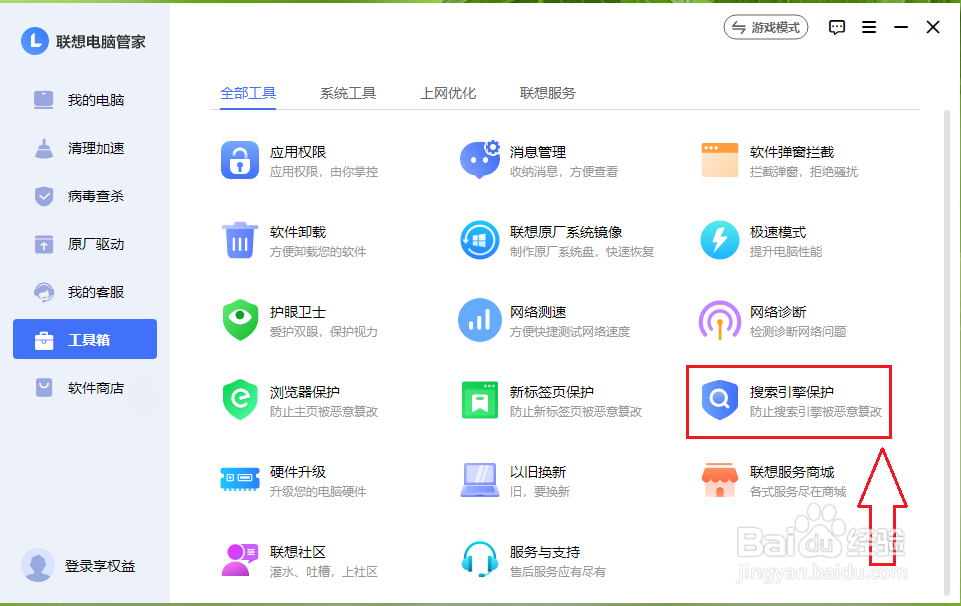Click the 消息管理 title text
Image resolution: width=961 pixels, height=606 pixels.
point(538,152)
